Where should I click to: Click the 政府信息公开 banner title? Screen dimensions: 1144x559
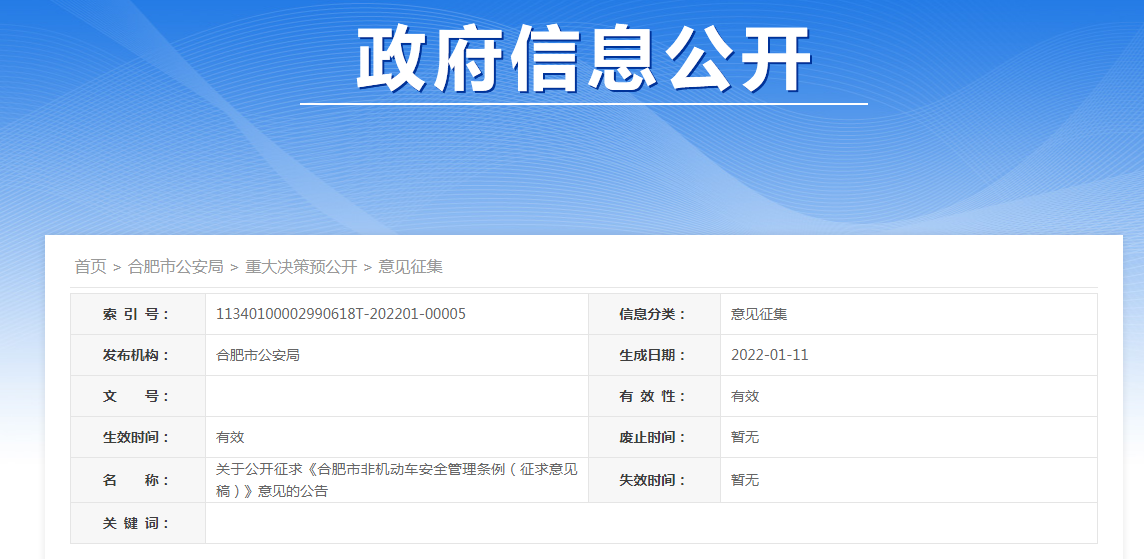coord(584,60)
